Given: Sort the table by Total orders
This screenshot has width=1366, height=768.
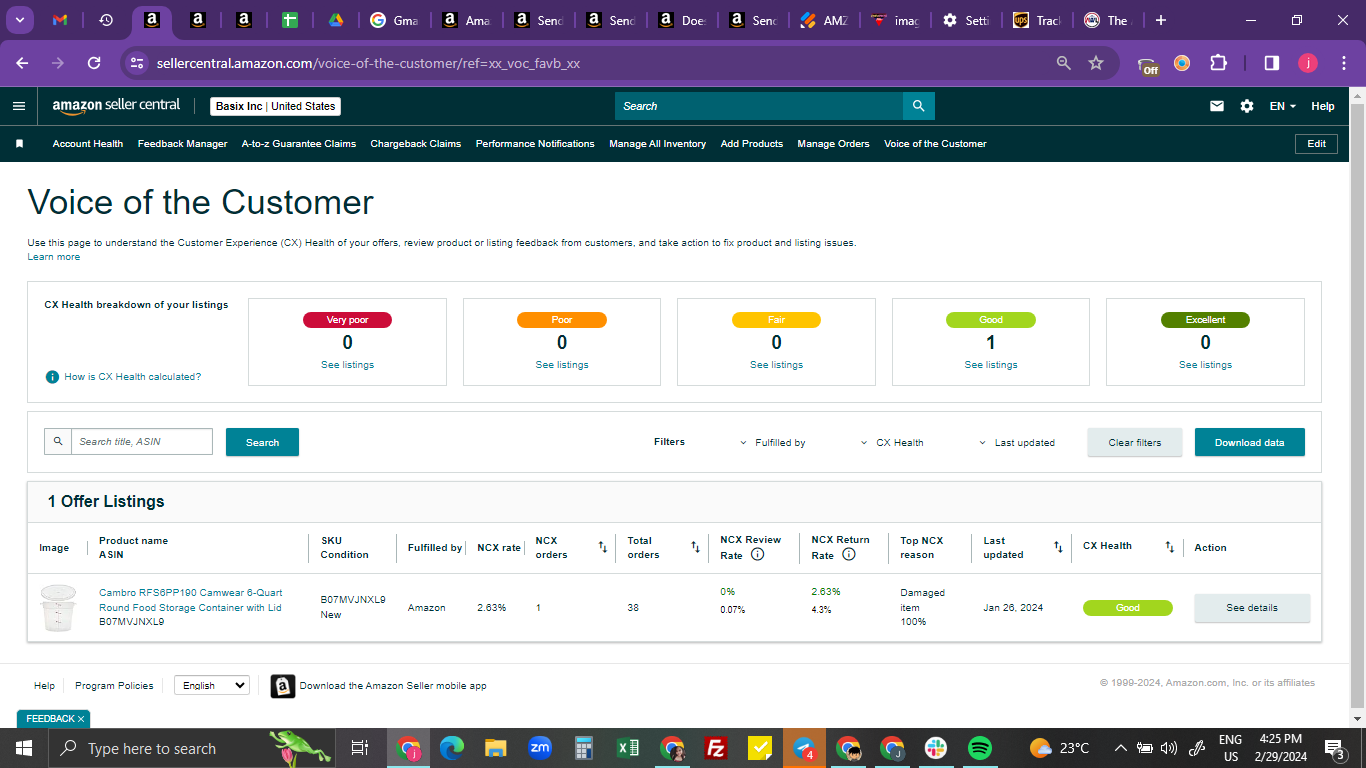Looking at the screenshot, I should [x=695, y=547].
